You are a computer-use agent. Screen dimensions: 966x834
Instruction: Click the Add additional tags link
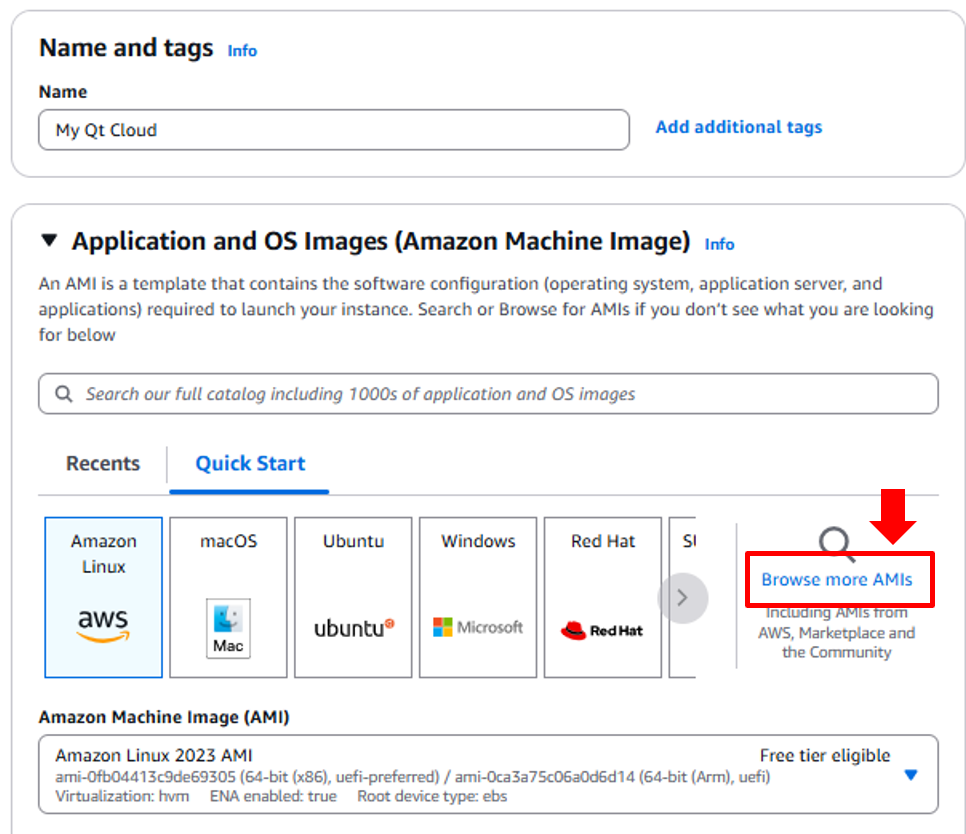(738, 127)
